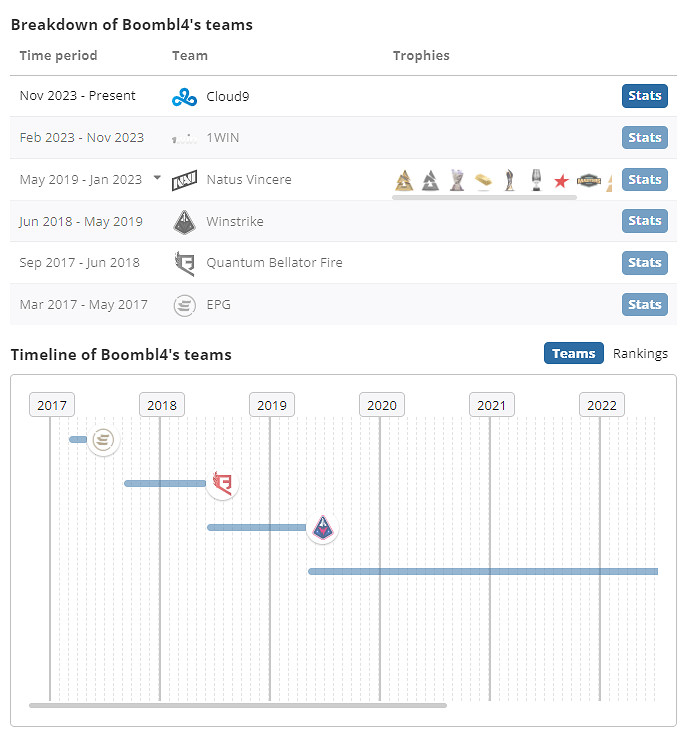The width and height of the screenshot is (687, 732).
Task: Click Winstrike logo marker on timeline
Action: [322, 527]
